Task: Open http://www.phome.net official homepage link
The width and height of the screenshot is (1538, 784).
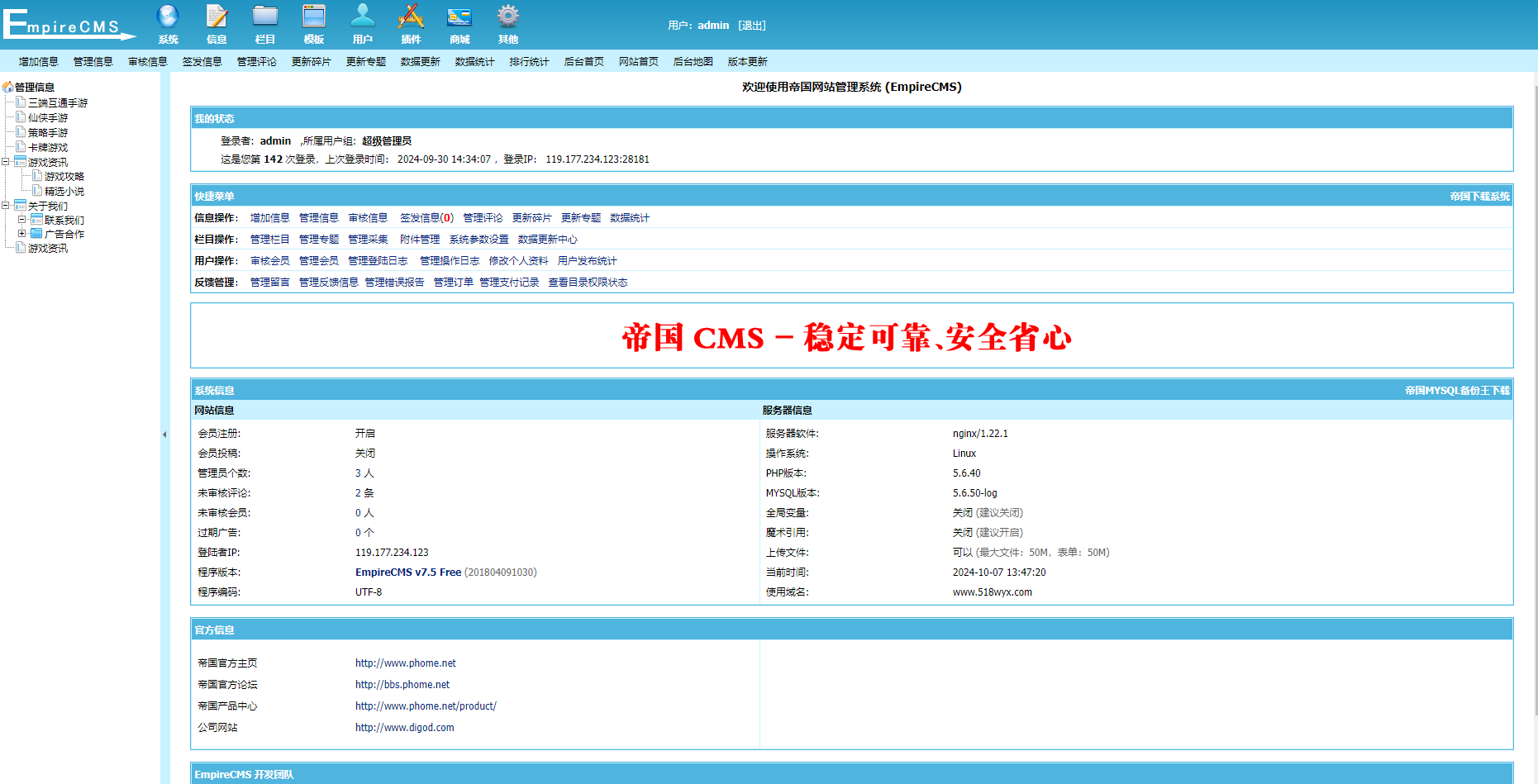Action: tap(406, 663)
